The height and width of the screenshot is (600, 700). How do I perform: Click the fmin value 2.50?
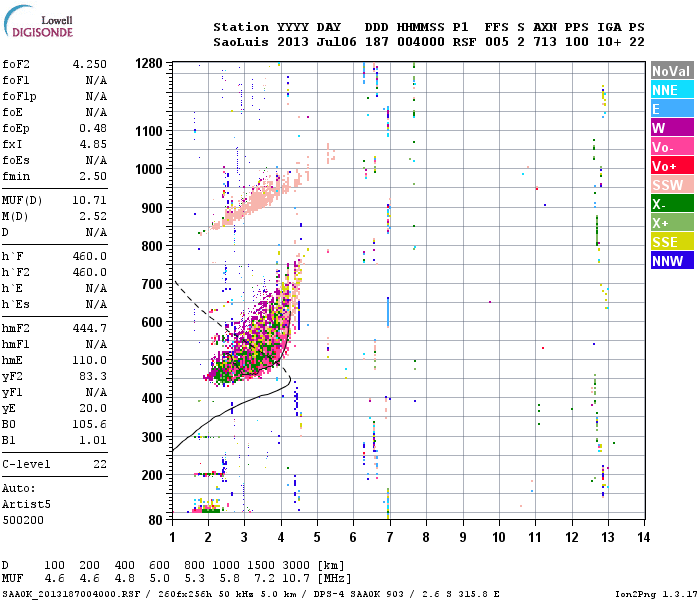coord(93,176)
